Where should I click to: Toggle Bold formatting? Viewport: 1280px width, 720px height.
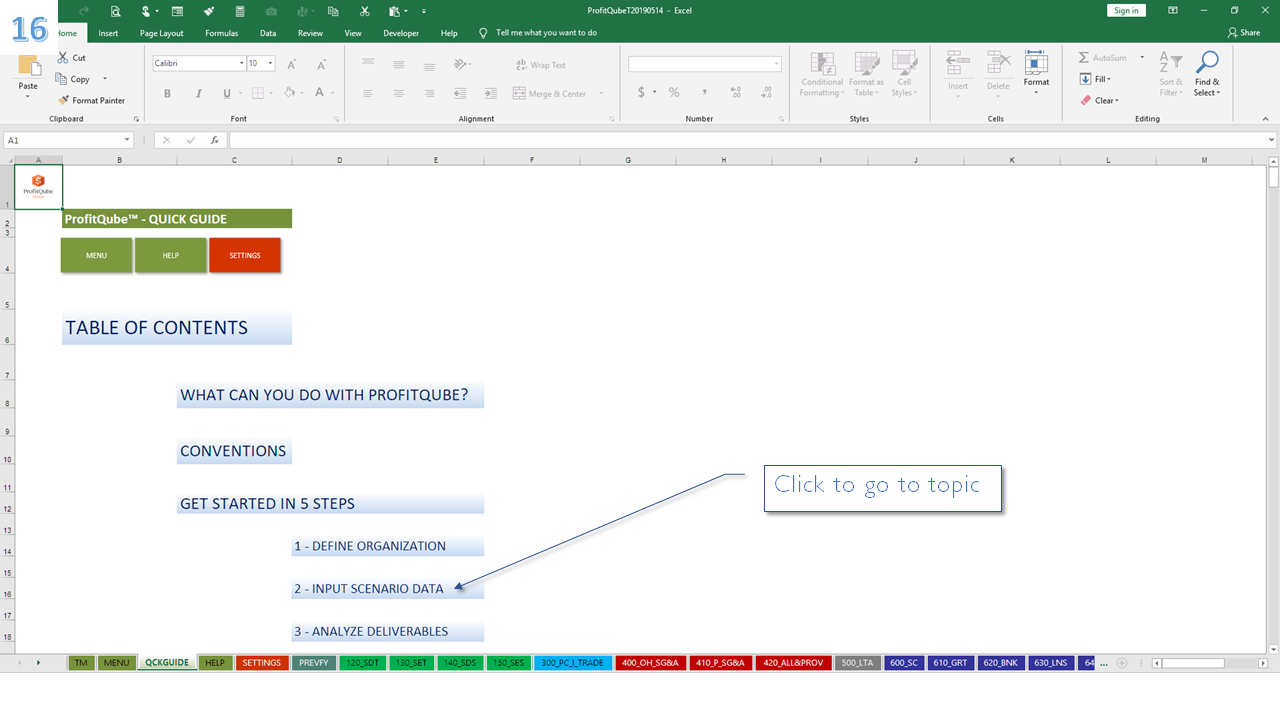[x=167, y=93]
